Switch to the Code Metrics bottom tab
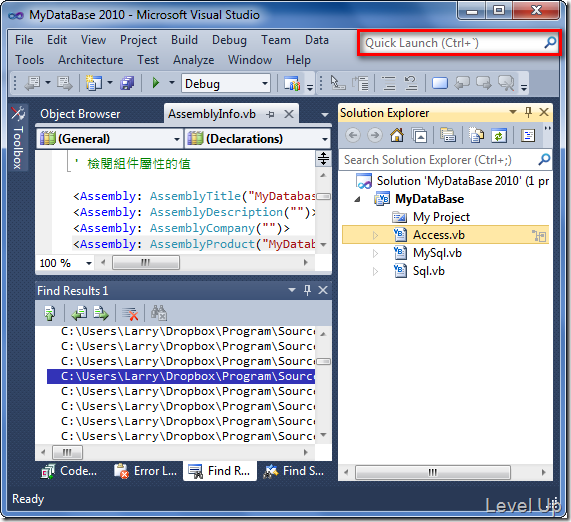This screenshot has width=571, height=522. tap(70, 471)
